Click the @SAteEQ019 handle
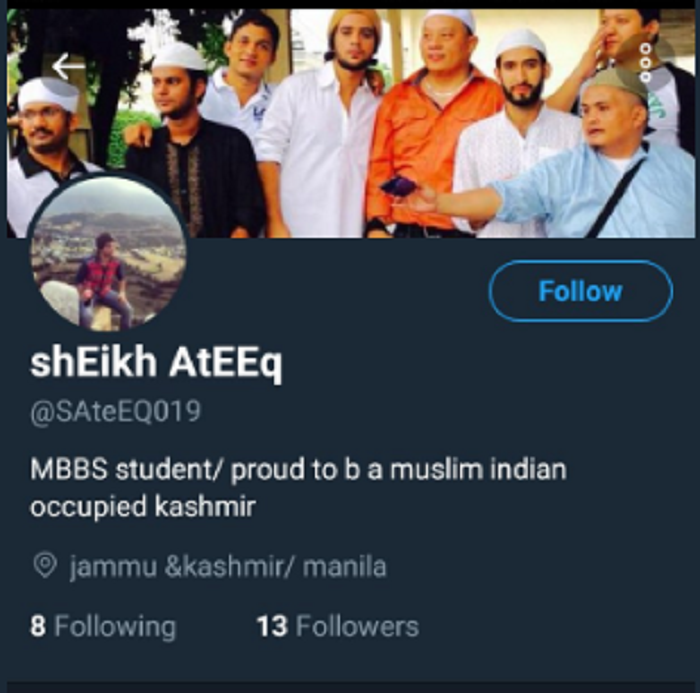Image resolution: width=700 pixels, height=693 pixels. coord(115,411)
